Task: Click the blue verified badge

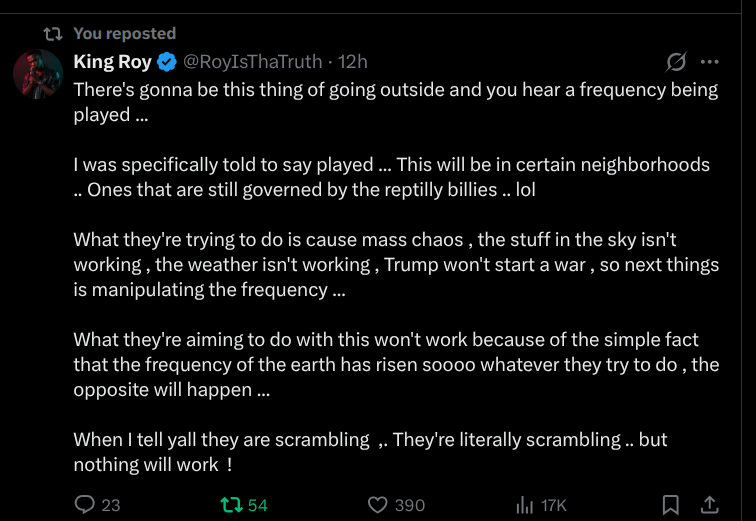Action: click(167, 62)
